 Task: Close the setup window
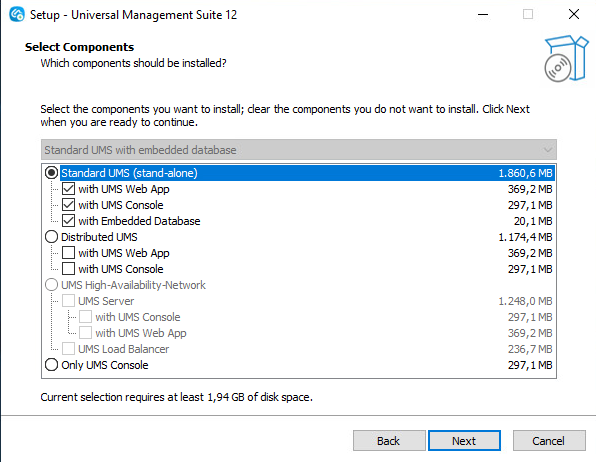coord(574,14)
